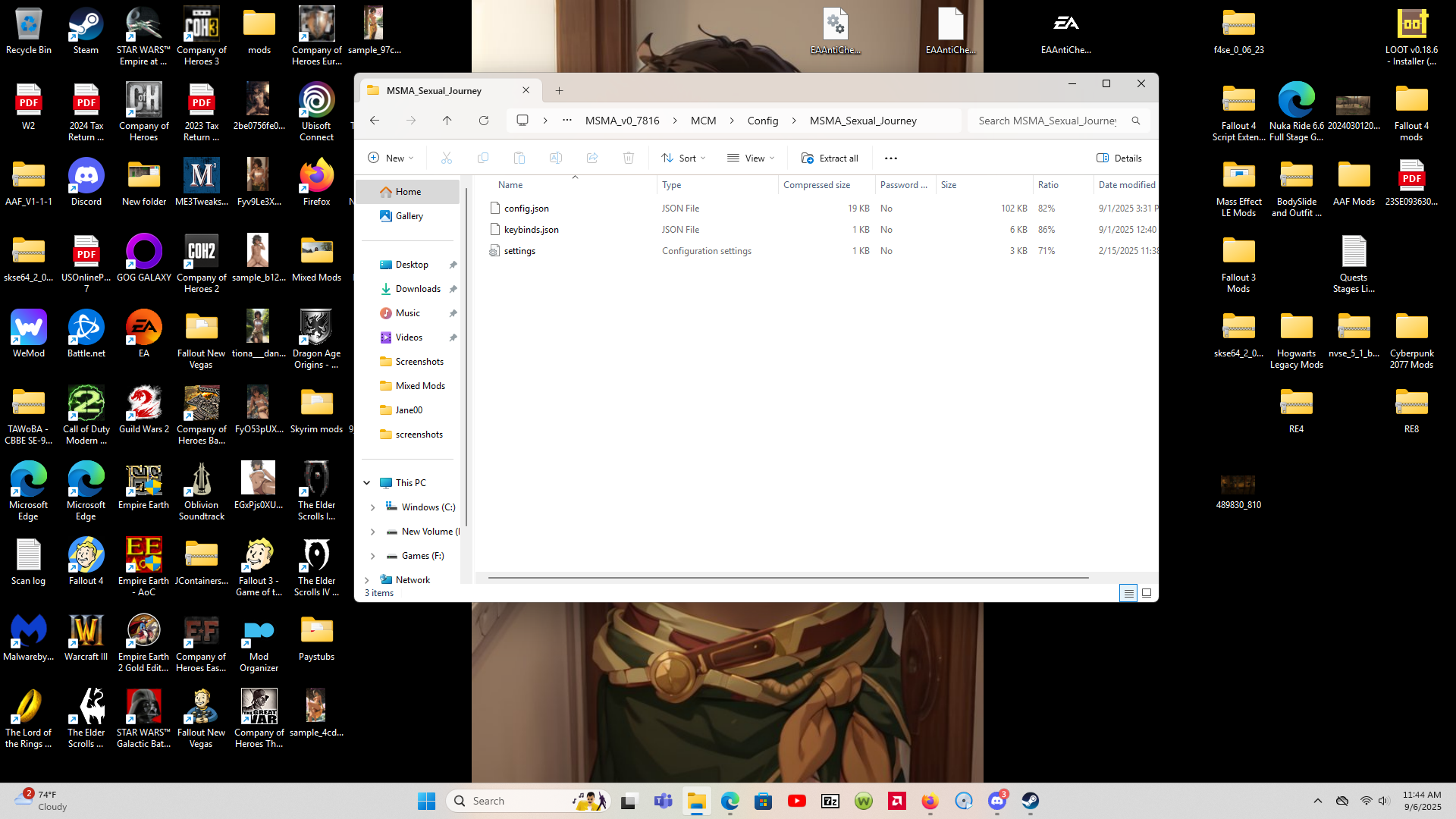Add a new Explorer tab

point(559,91)
